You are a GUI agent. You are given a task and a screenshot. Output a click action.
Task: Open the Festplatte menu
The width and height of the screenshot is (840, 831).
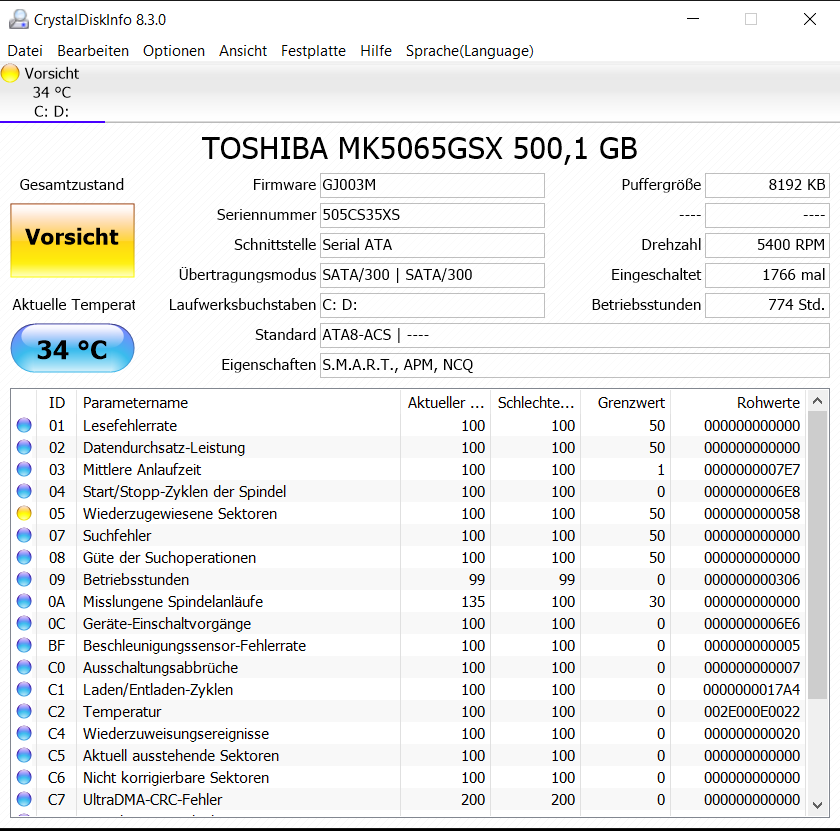click(313, 51)
